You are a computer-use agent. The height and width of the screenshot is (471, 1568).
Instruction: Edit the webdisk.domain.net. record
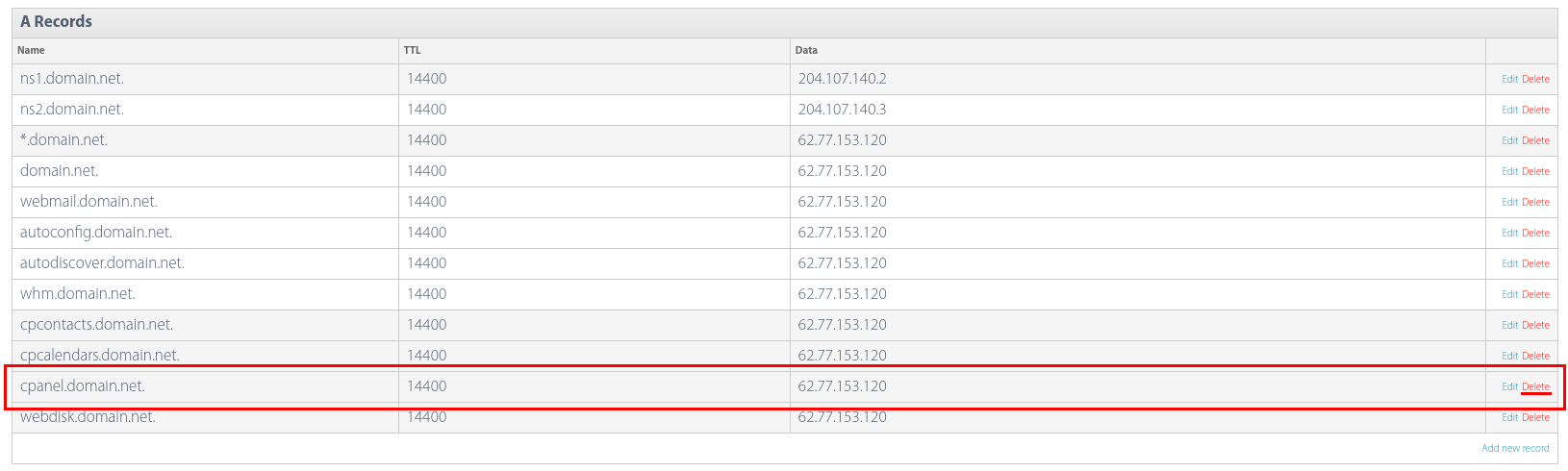[x=1509, y=417]
